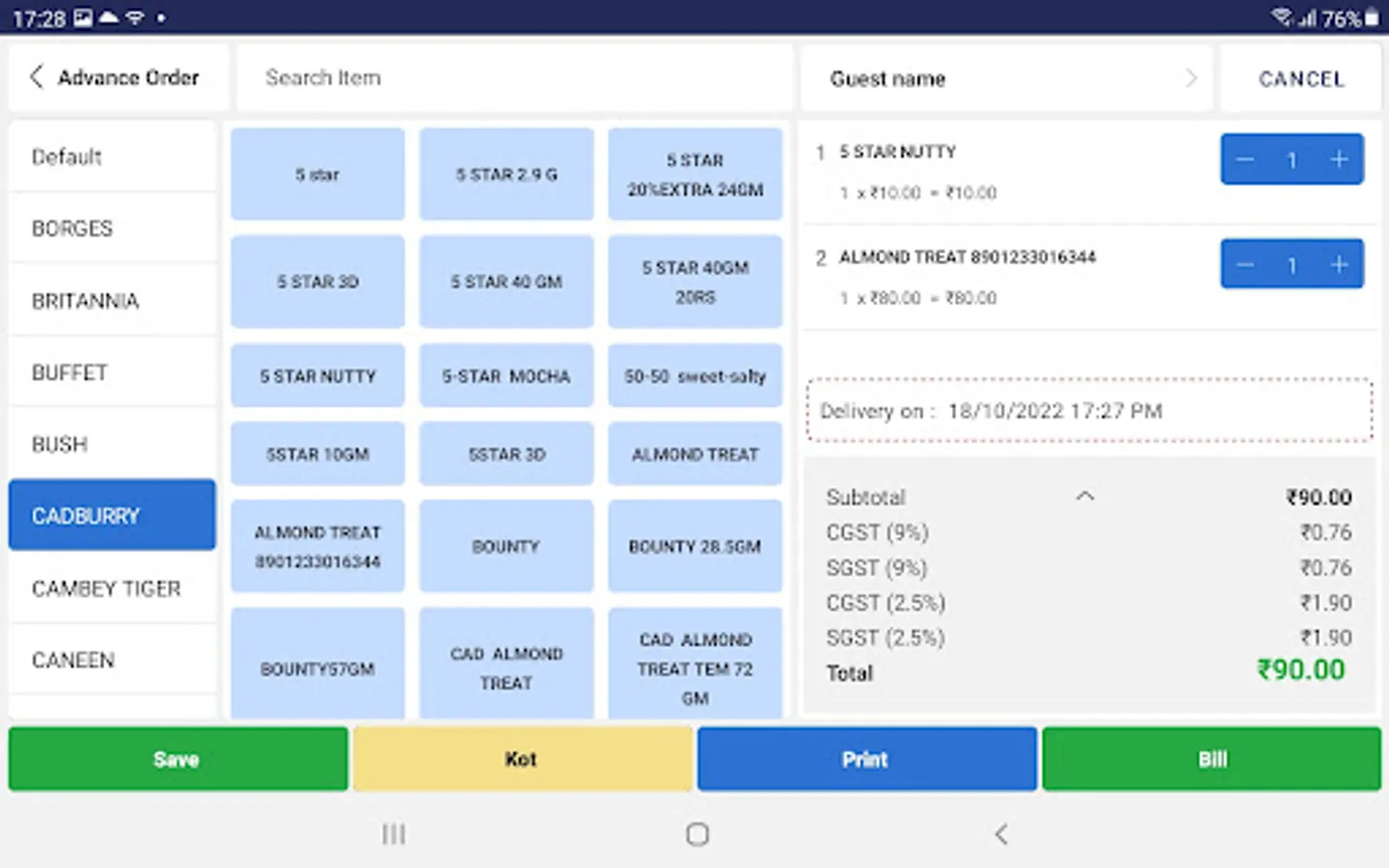Open the cloud notification icon in status bar

(x=109, y=17)
